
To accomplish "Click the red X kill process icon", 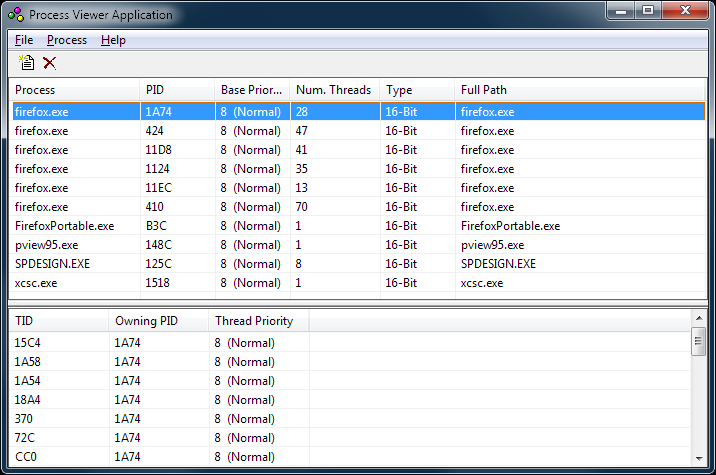I will click(49, 63).
